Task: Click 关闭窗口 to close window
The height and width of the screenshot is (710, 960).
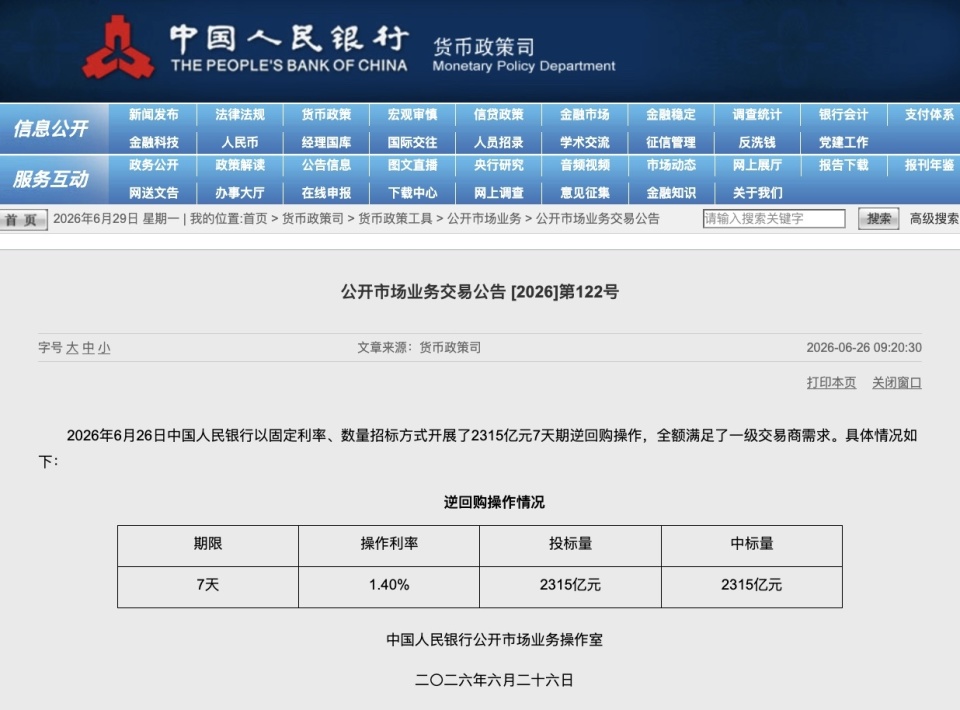Action: pyautogui.click(x=897, y=383)
